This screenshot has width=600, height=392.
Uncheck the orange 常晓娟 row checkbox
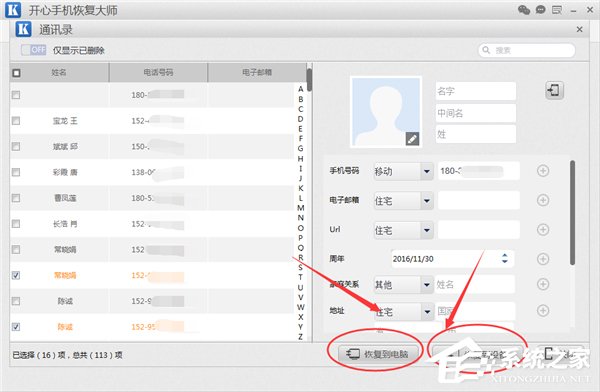coord(16,275)
